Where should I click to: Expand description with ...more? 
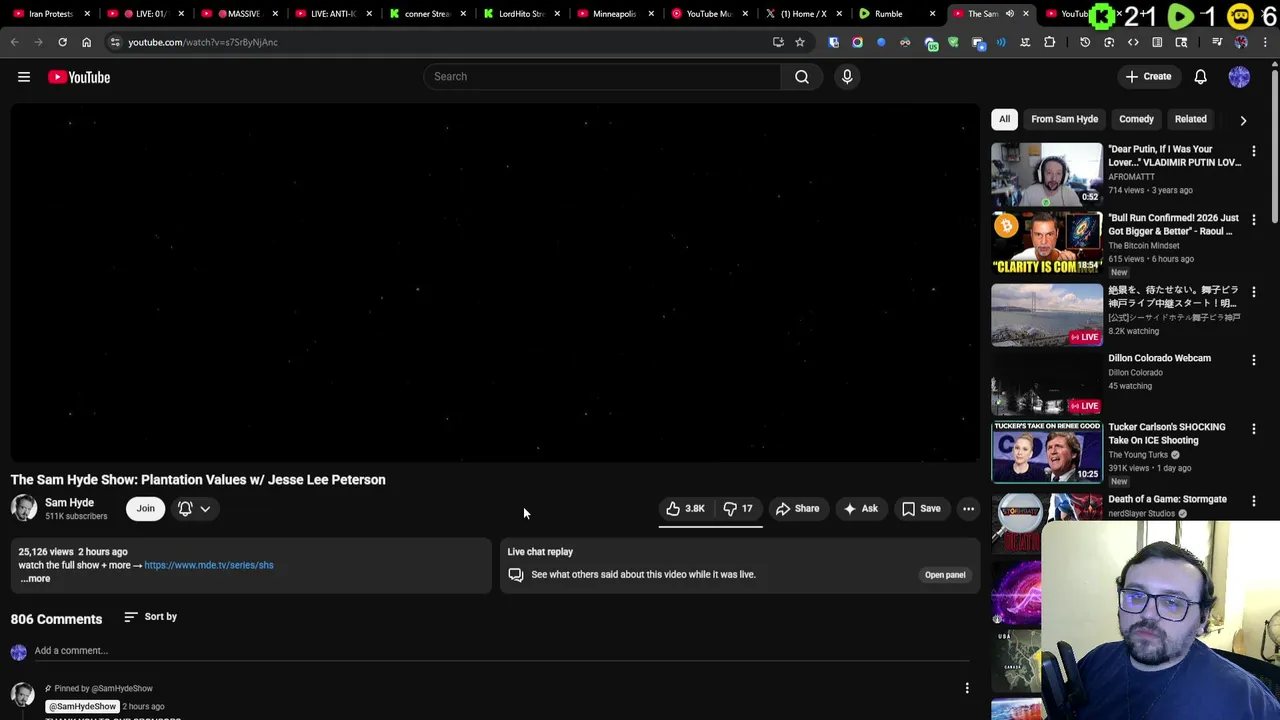35,579
